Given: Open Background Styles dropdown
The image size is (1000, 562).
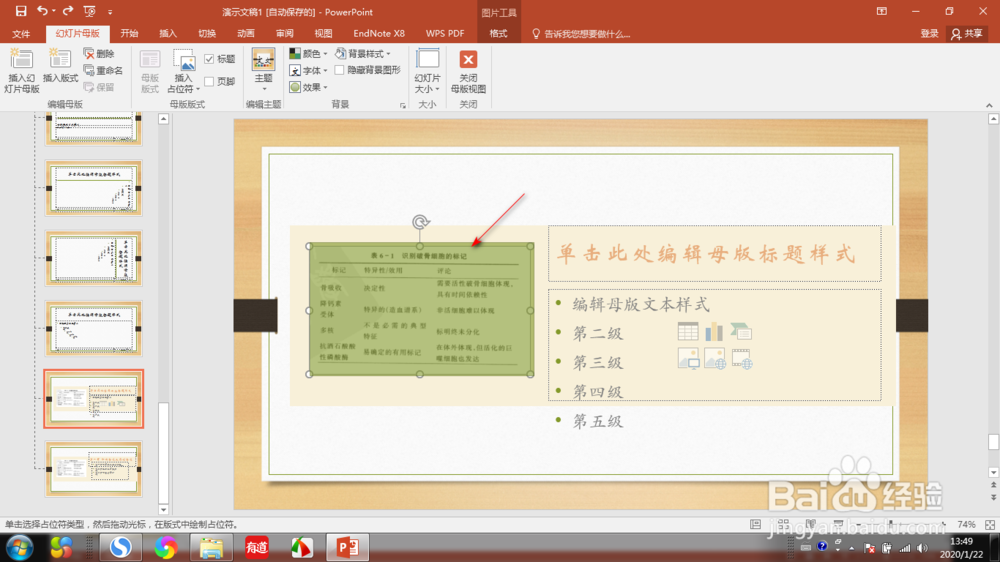Looking at the screenshot, I should [x=363, y=54].
